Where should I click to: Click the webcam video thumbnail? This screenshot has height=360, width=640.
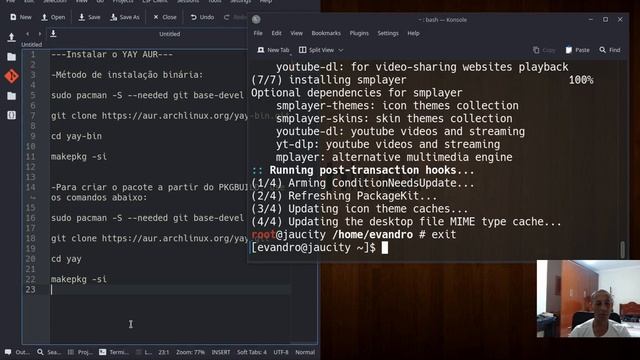click(x=588, y=298)
